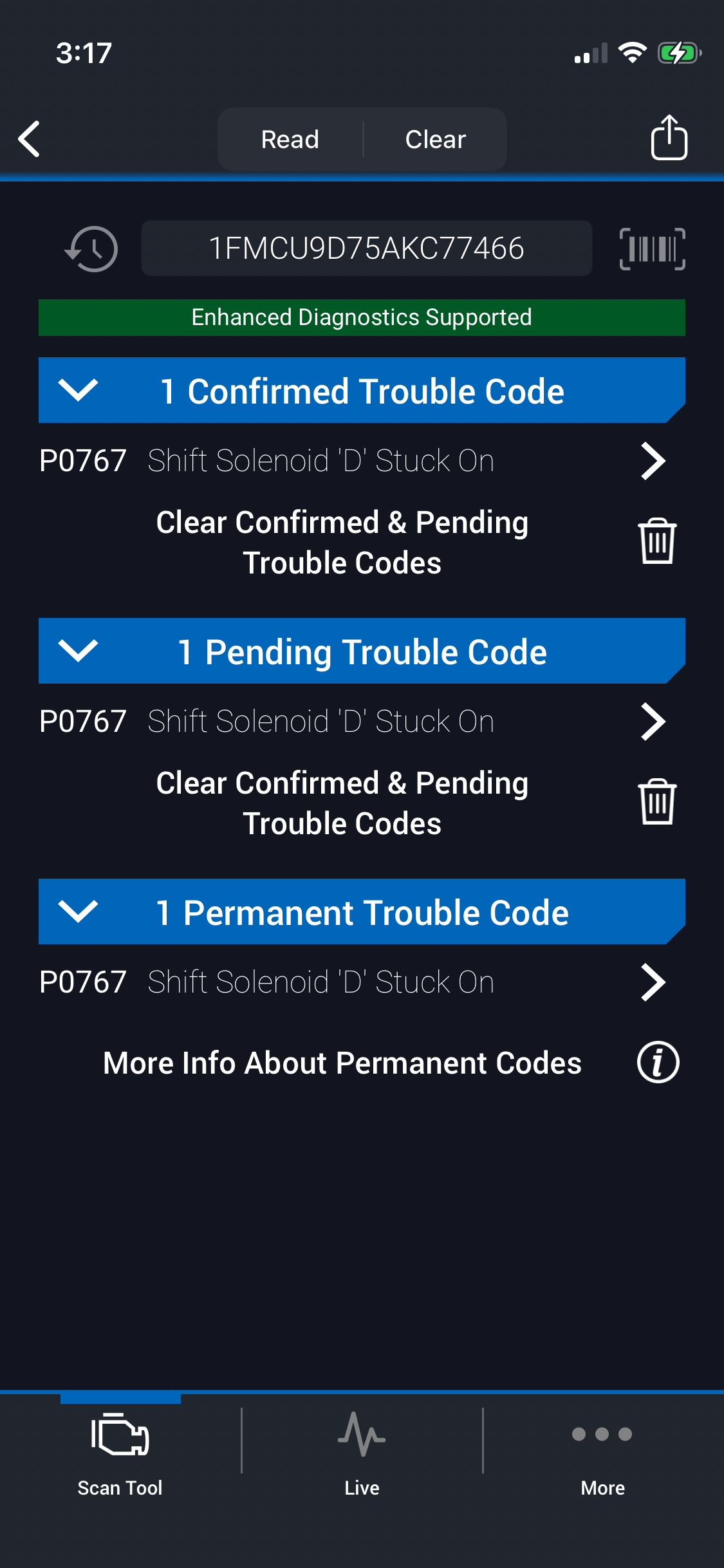Tap trash icon under Confirmed Trouble Code
The width and height of the screenshot is (724, 1568).
click(x=657, y=541)
